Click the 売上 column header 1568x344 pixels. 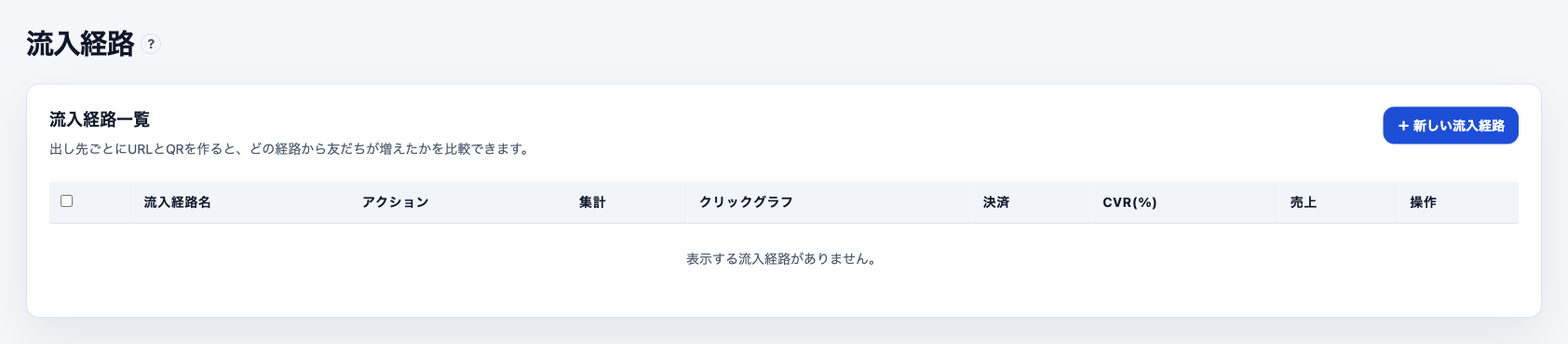point(1304,202)
